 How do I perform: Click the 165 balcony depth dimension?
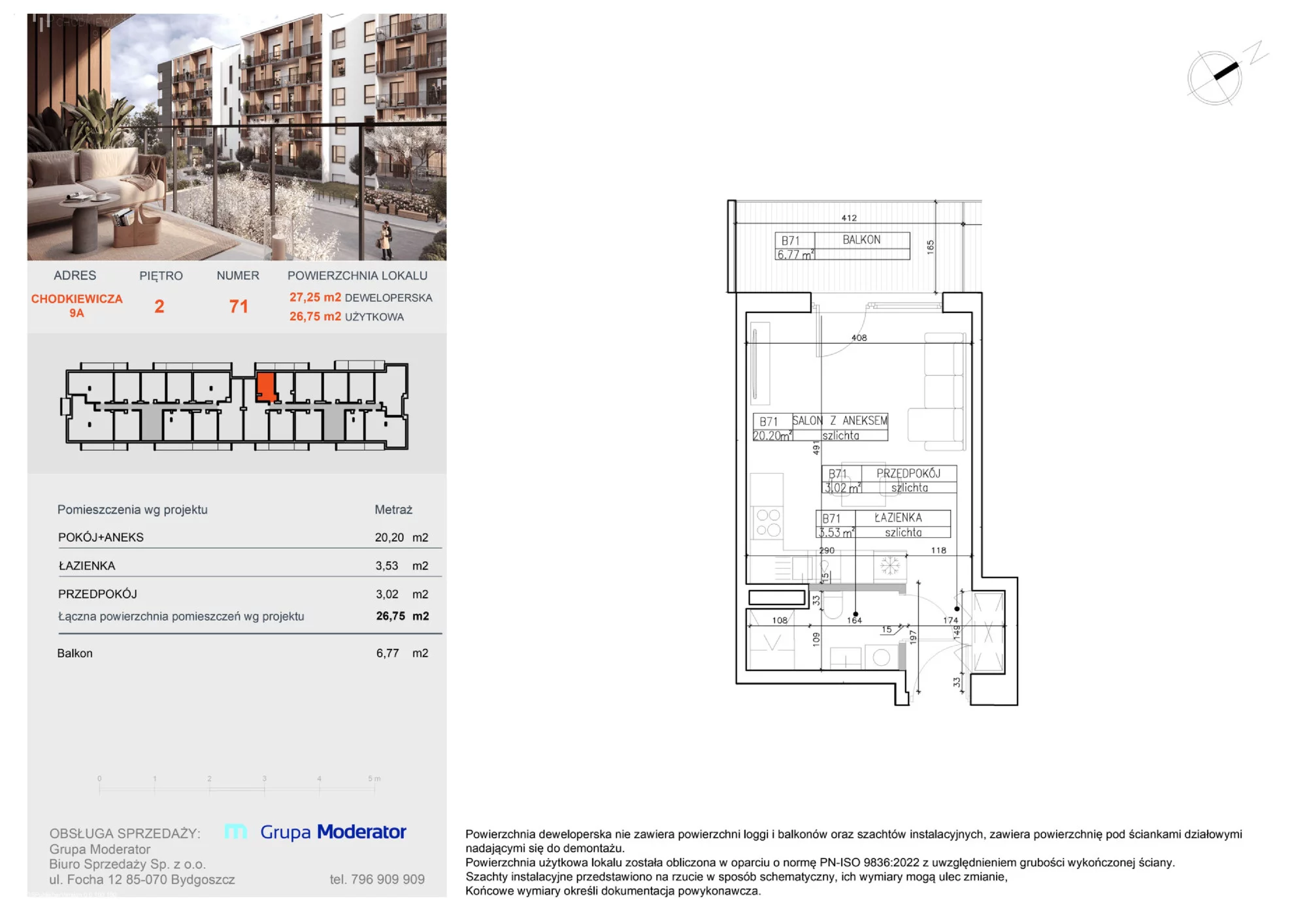[x=931, y=247]
